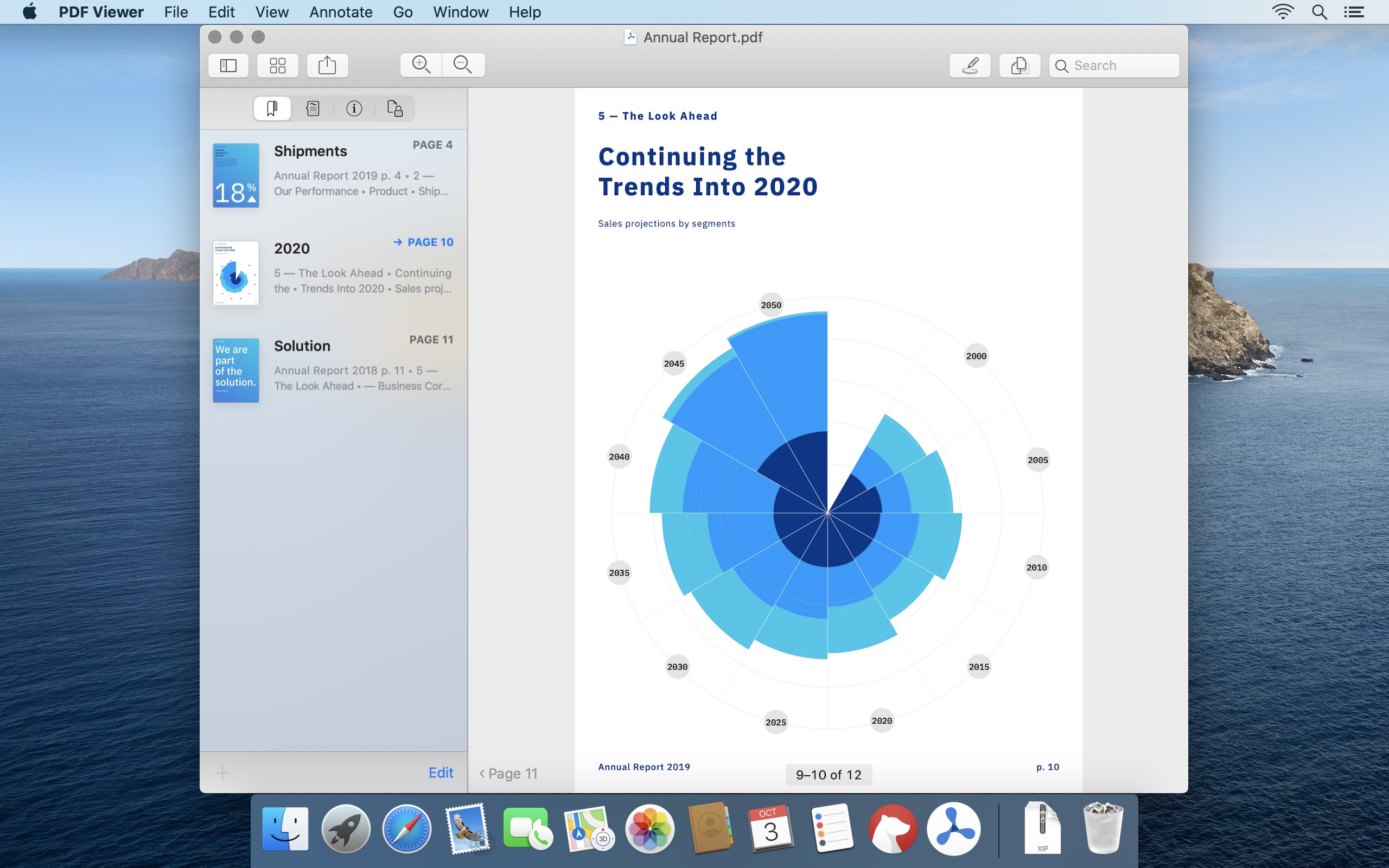Click the 2020 search result thumbnail

tap(234, 270)
